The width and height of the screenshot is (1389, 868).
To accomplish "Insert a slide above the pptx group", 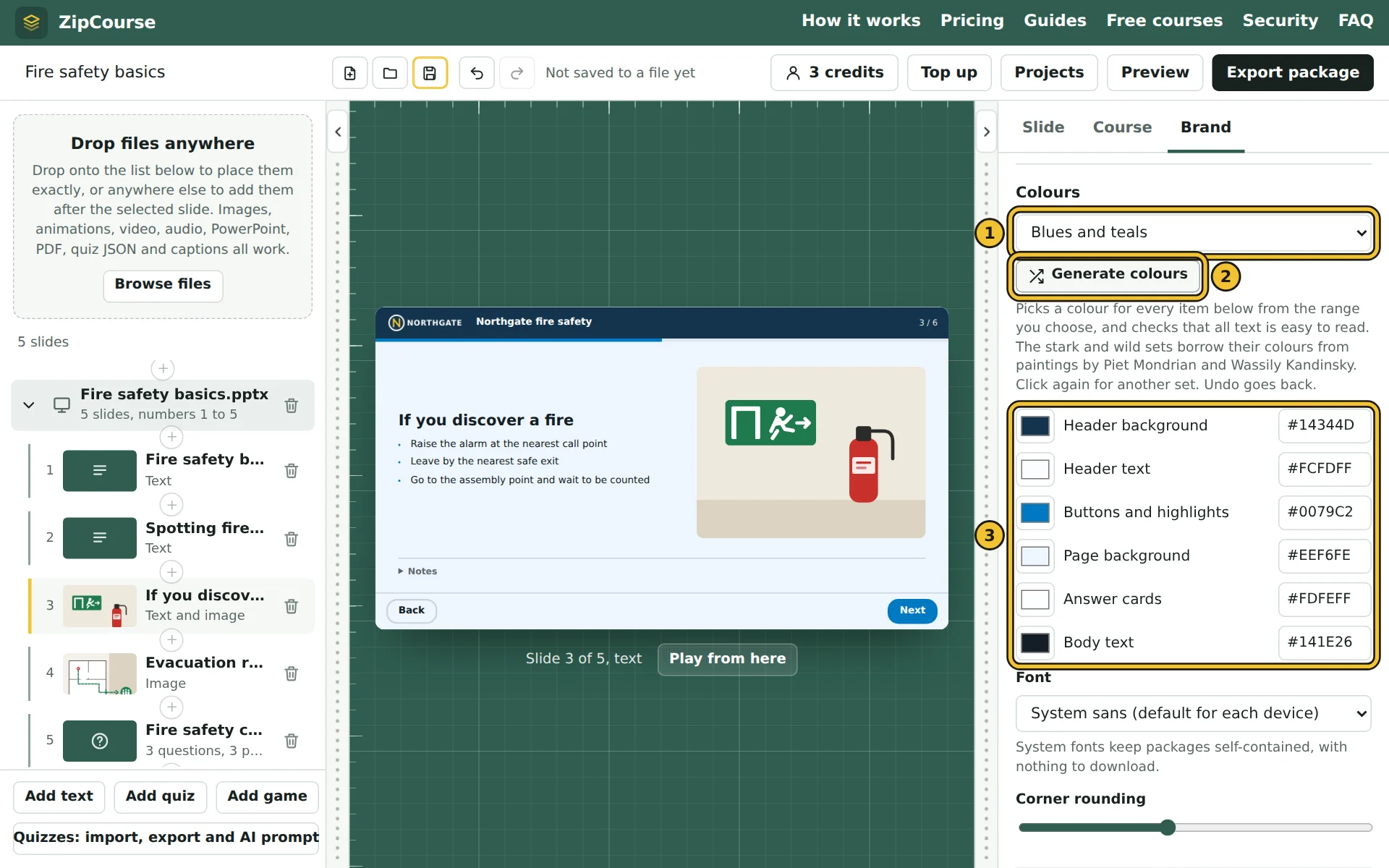I will point(163,368).
